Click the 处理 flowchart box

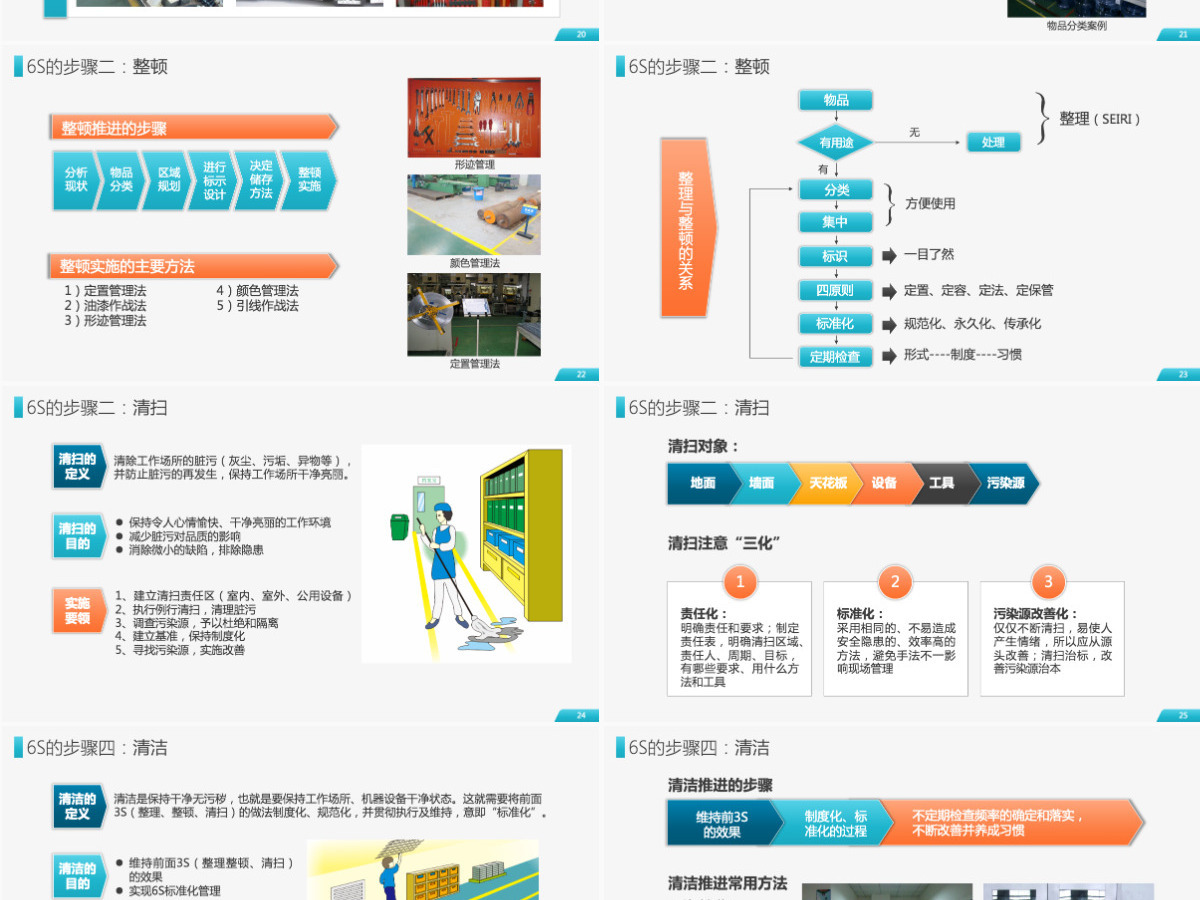[x=993, y=142]
